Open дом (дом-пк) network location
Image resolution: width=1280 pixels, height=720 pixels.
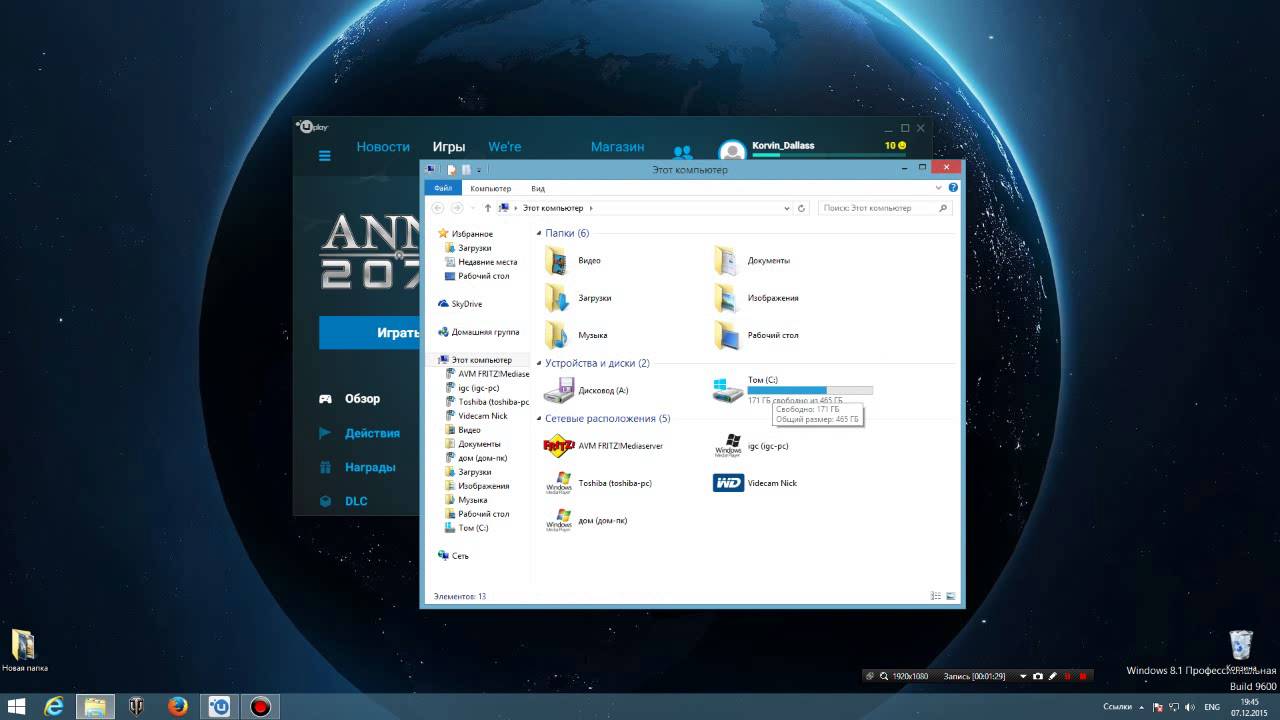(x=586, y=520)
